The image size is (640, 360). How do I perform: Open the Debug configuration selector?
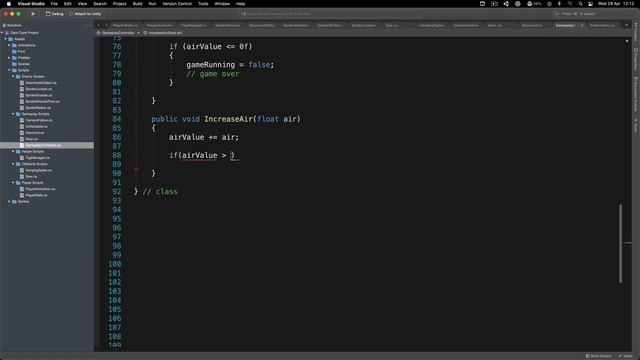(x=55, y=14)
